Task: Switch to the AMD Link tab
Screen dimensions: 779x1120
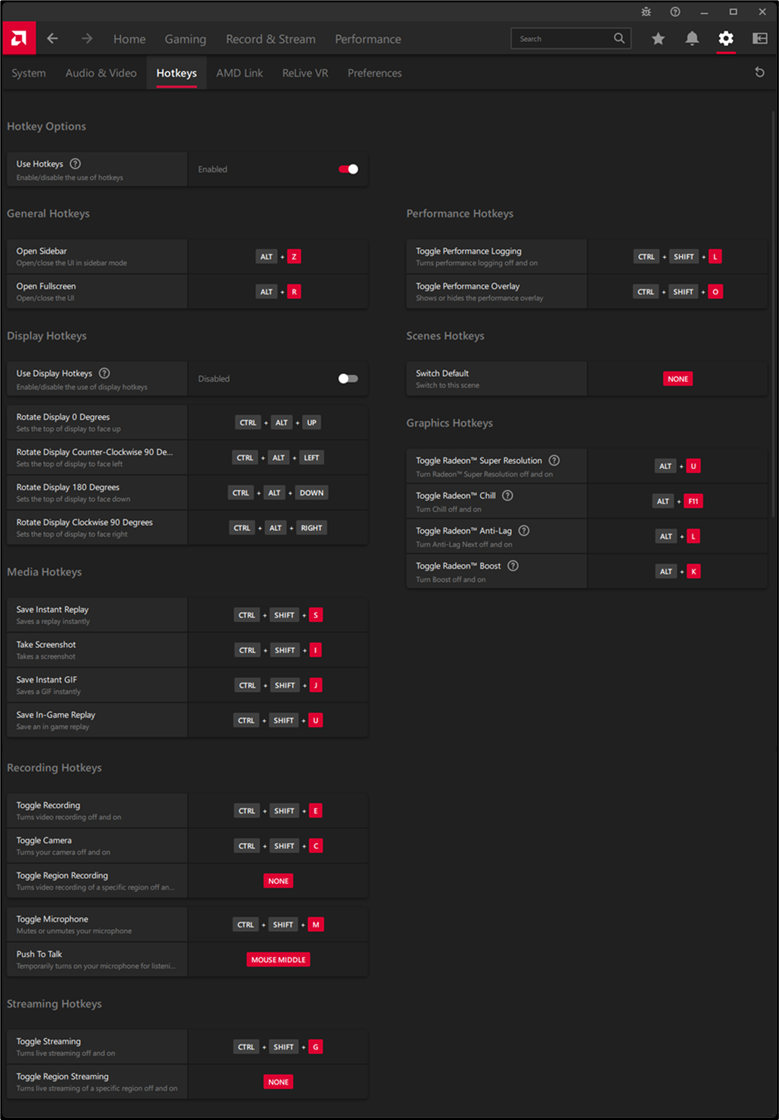Action: [239, 73]
